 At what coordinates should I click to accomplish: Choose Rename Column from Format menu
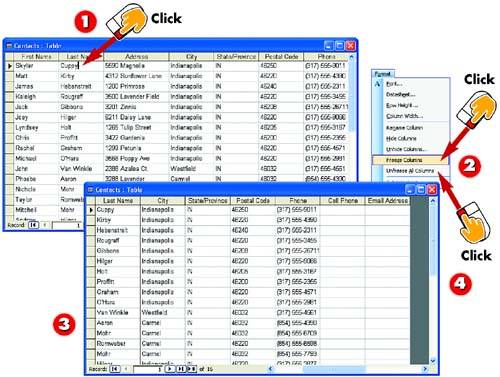tap(404, 128)
